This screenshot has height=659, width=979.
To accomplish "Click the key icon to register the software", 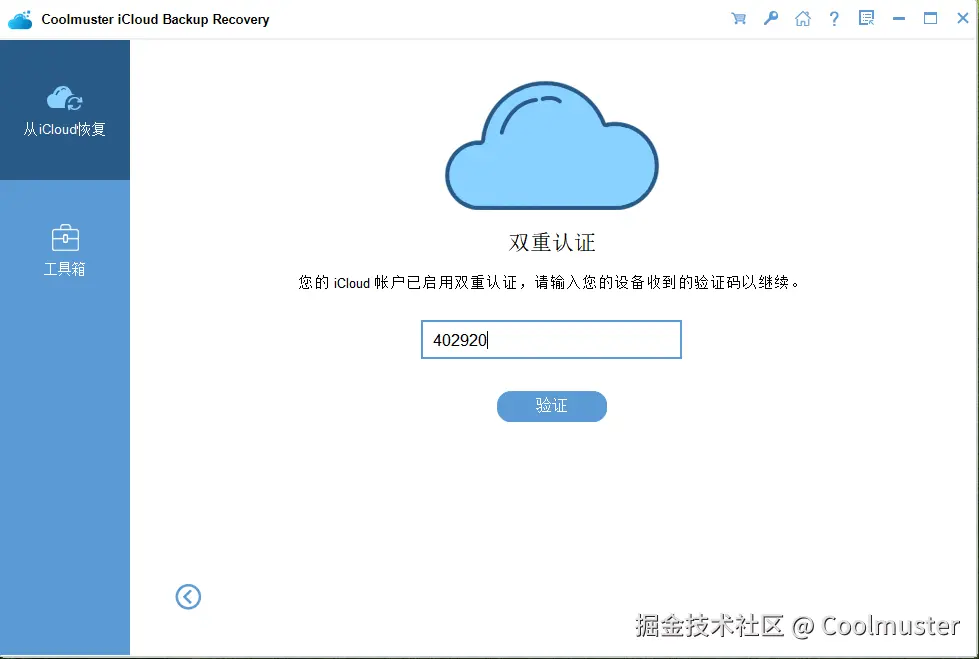I will (770, 17).
